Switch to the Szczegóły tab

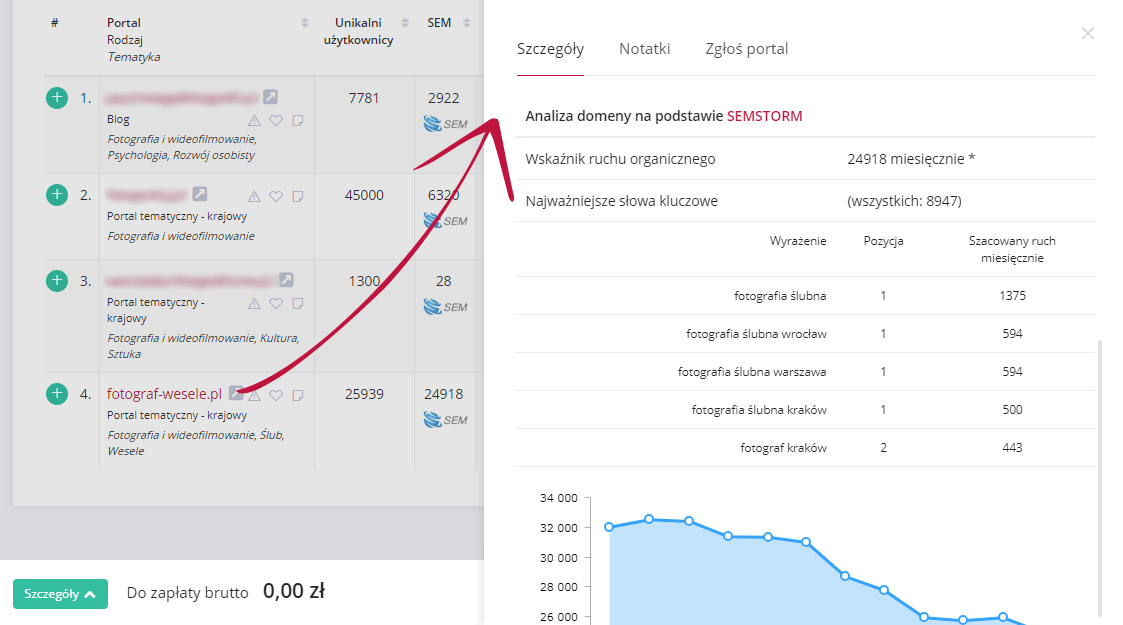[550, 49]
